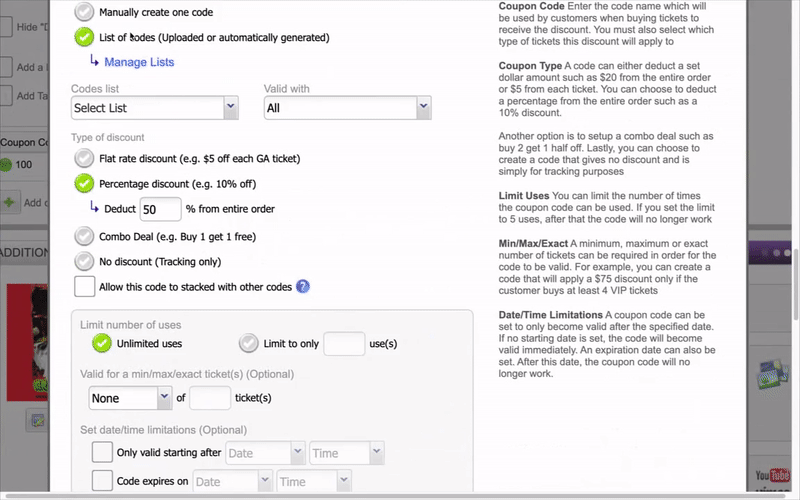The image size is (800, 500).
Task: Select 'Manually create one code' radio option
Action: (84, 11)
